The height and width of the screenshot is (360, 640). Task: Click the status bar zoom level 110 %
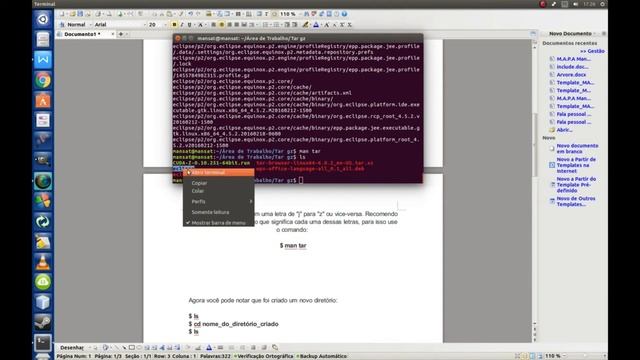tap(553, 356)
